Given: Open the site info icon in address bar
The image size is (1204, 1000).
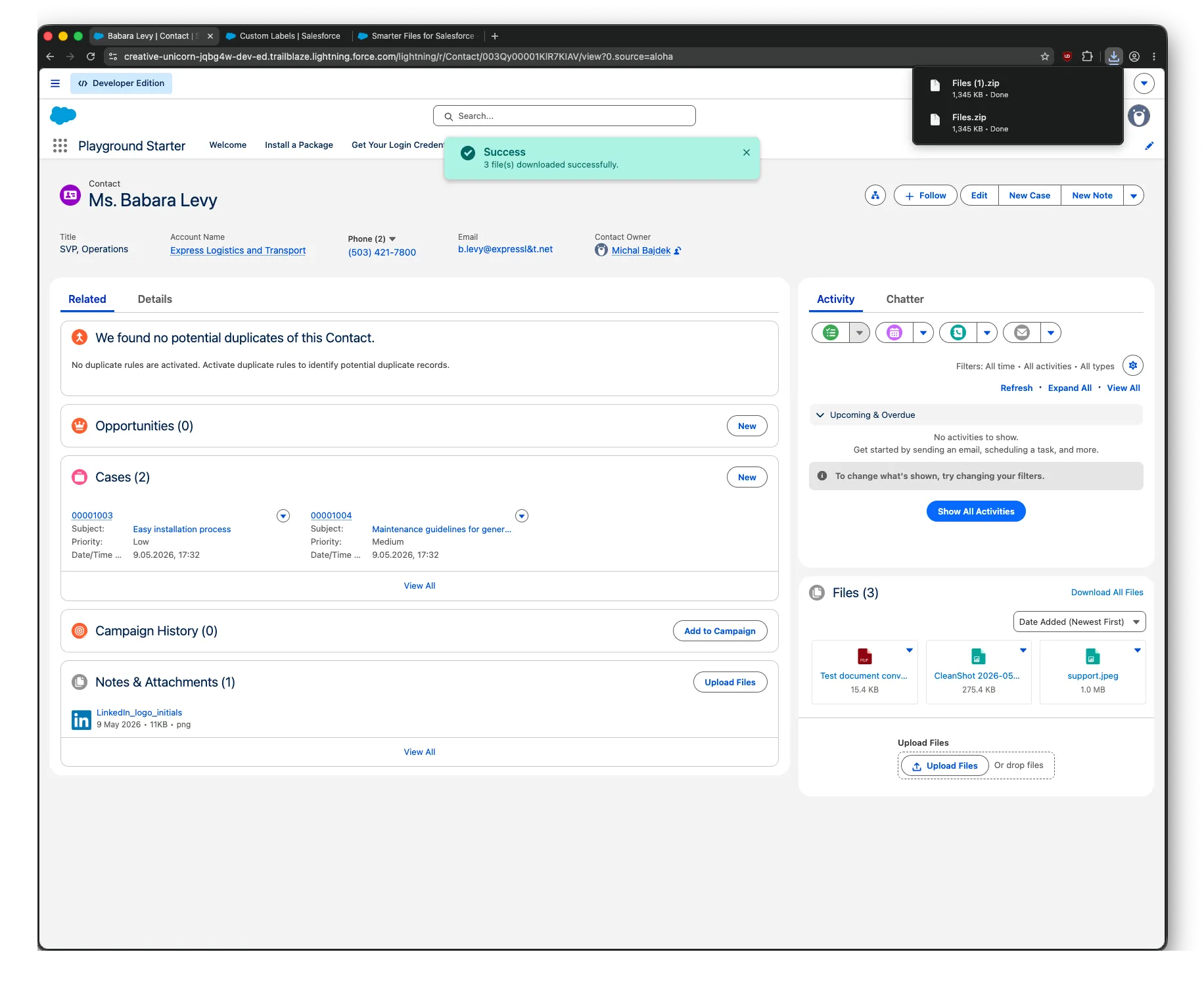Looking at the screenshot, I should click(x=113, y=57).
